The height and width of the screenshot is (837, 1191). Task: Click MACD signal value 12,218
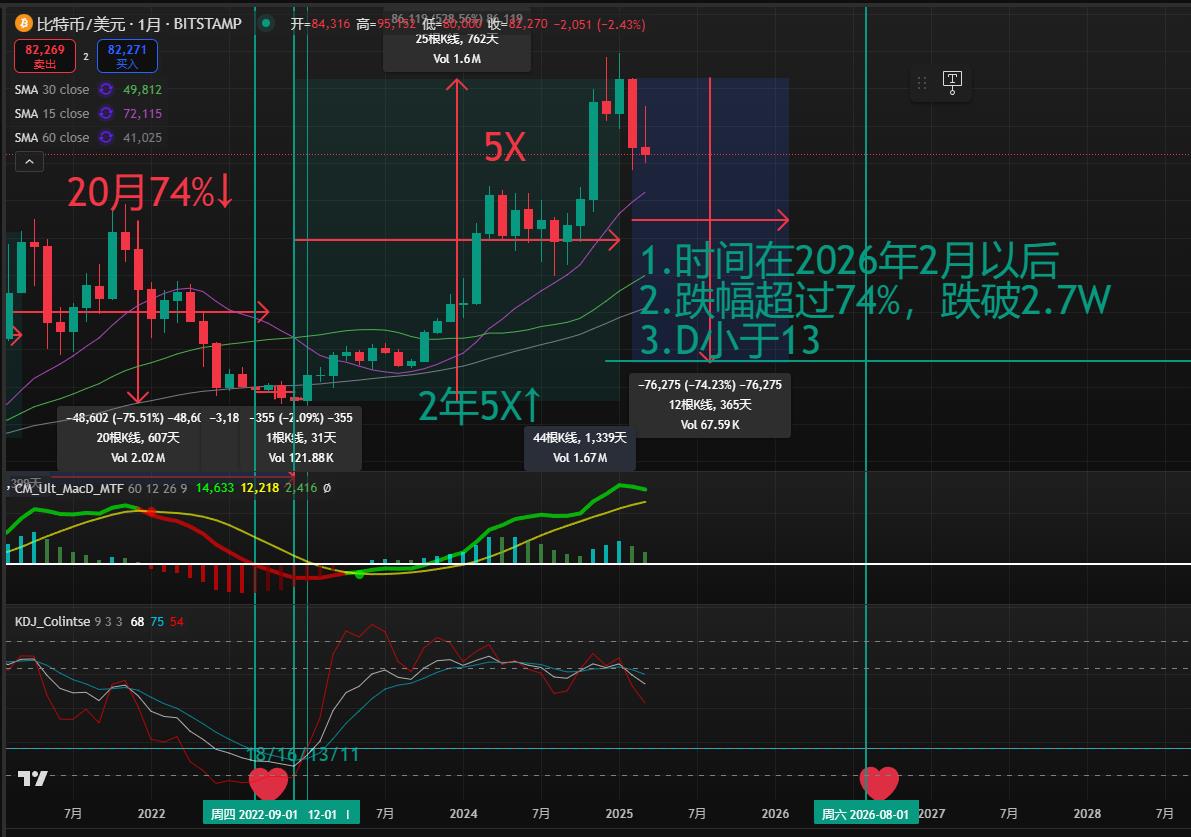260,488
